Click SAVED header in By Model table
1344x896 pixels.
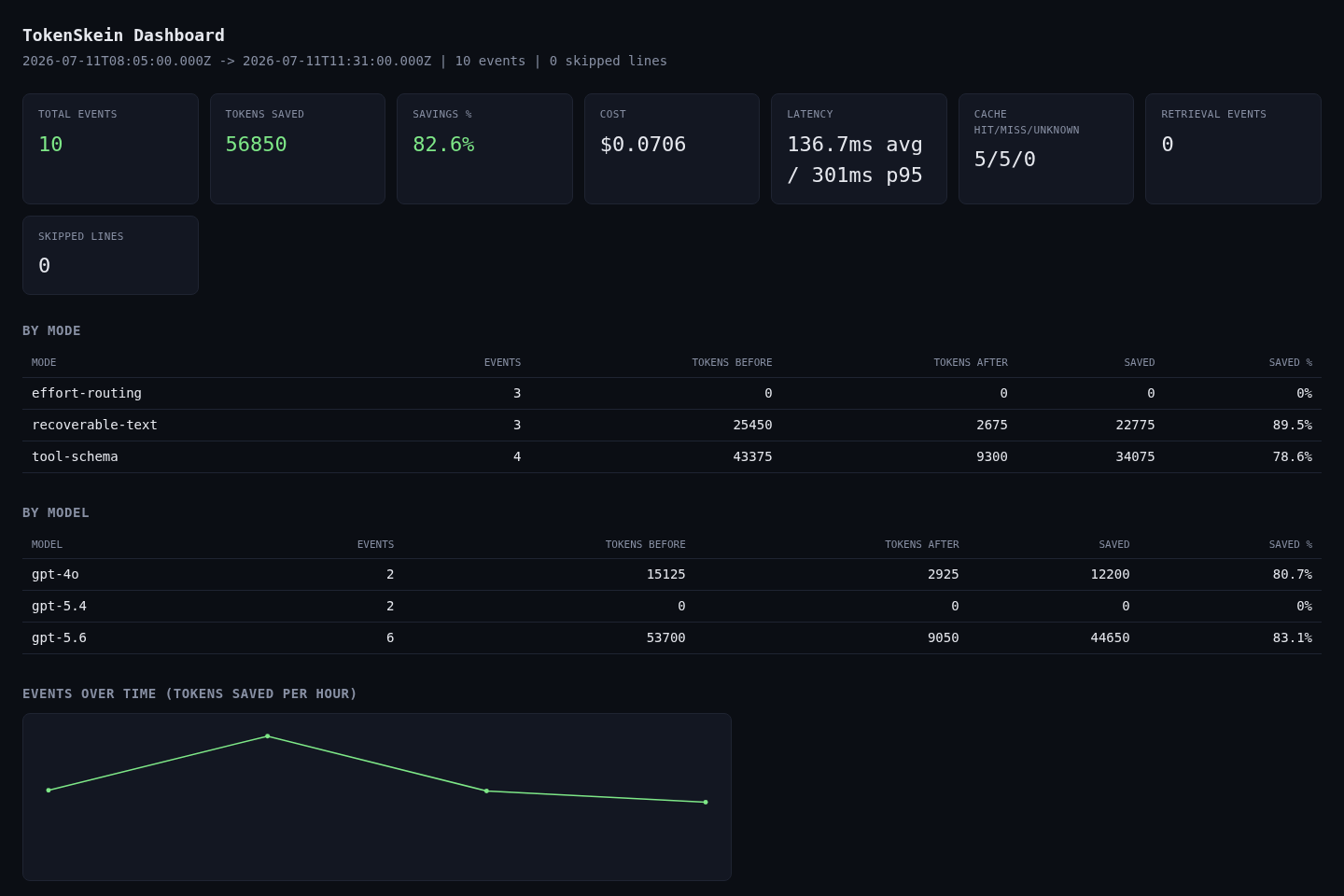pyautogui.click(x=1114, y=544)
